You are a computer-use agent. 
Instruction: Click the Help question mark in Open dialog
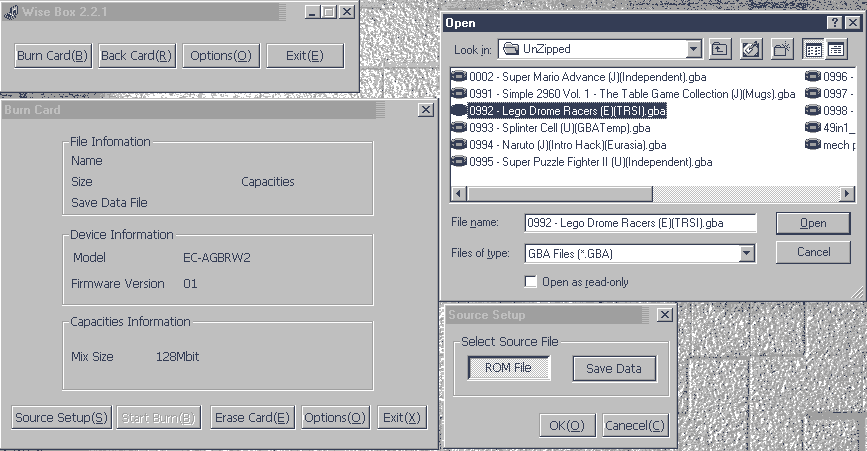[834, 23]
